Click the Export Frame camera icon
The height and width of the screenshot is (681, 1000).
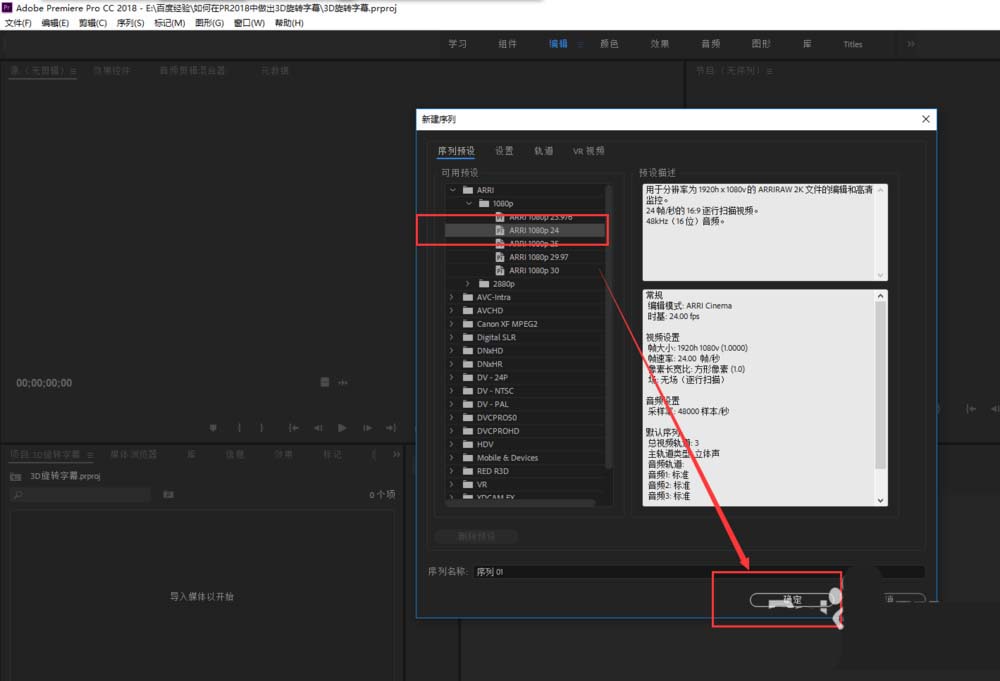click(x=343, y=382)
